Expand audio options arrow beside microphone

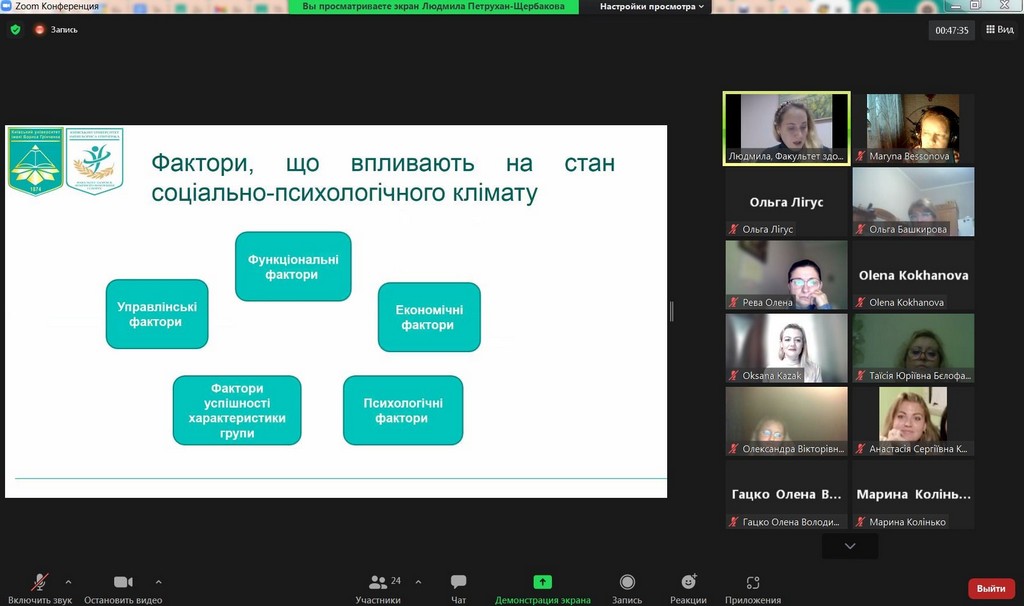(x=68, y=581)
